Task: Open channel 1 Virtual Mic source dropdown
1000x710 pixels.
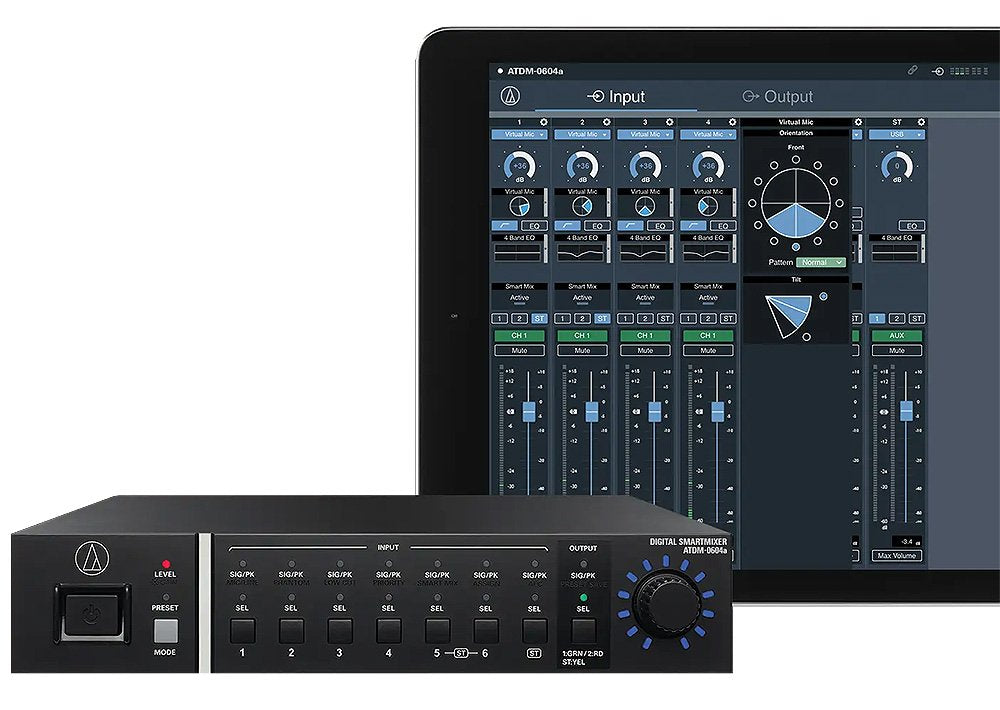Action: (519, 134)
